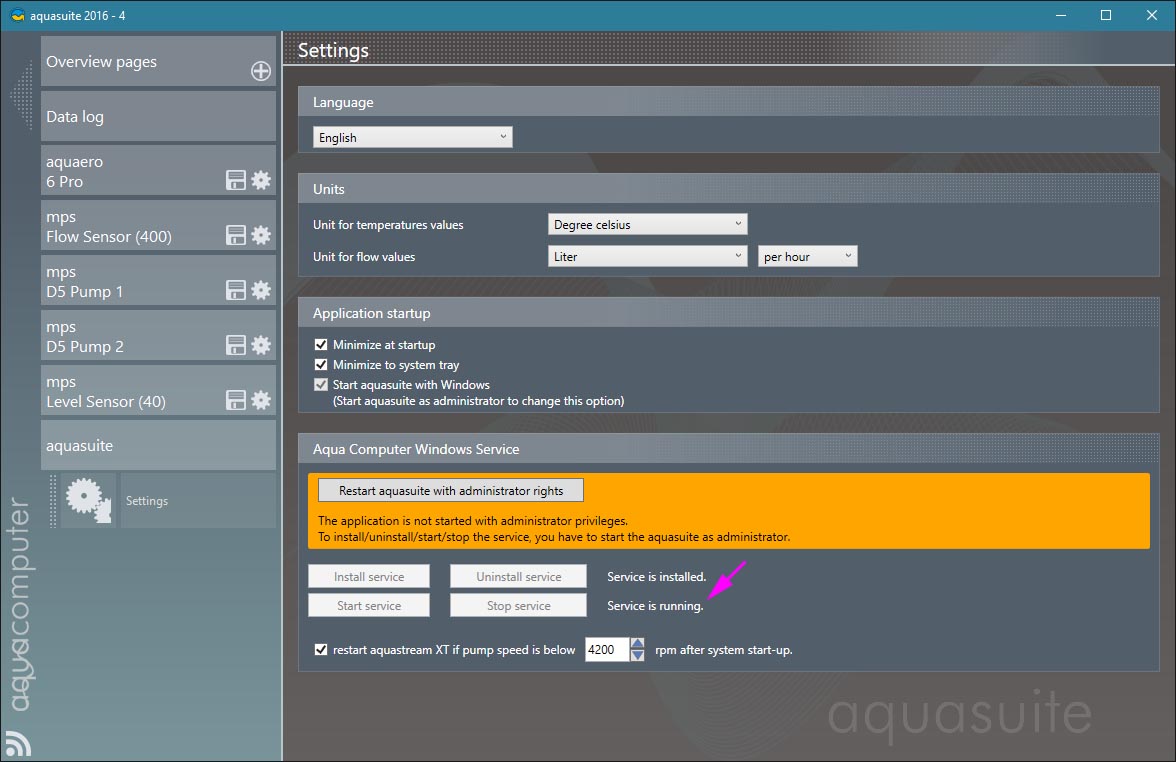This screenshot has height=762, width=1176.
Task: Open gear settings for D5 Pump 2
Action: pyautogui.click(x=261, y=345)
